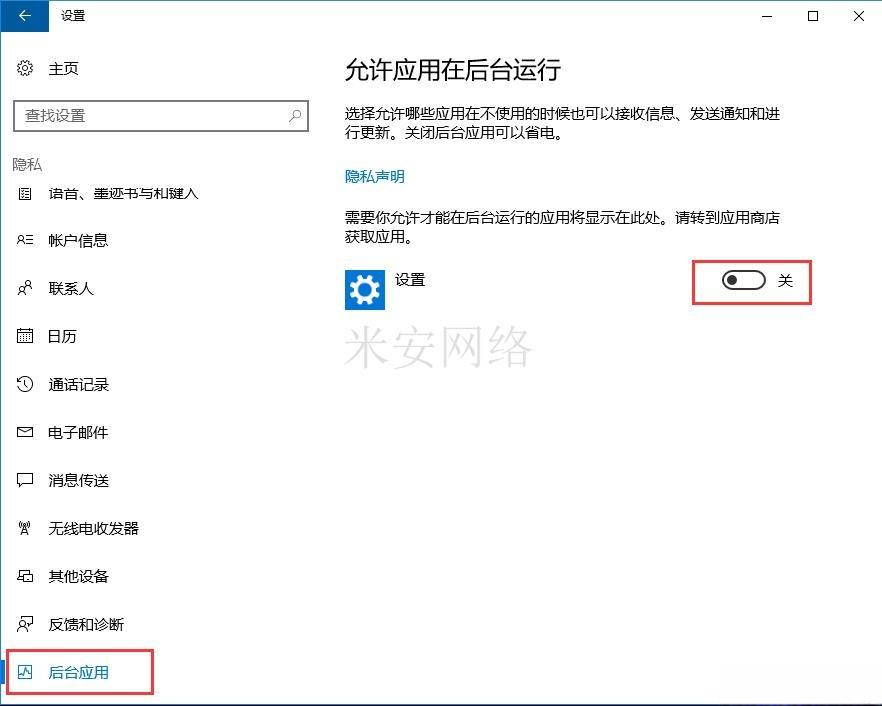Open 消息传送 privacy settings
Screen dimensions: 882x706
click(79, 480)
